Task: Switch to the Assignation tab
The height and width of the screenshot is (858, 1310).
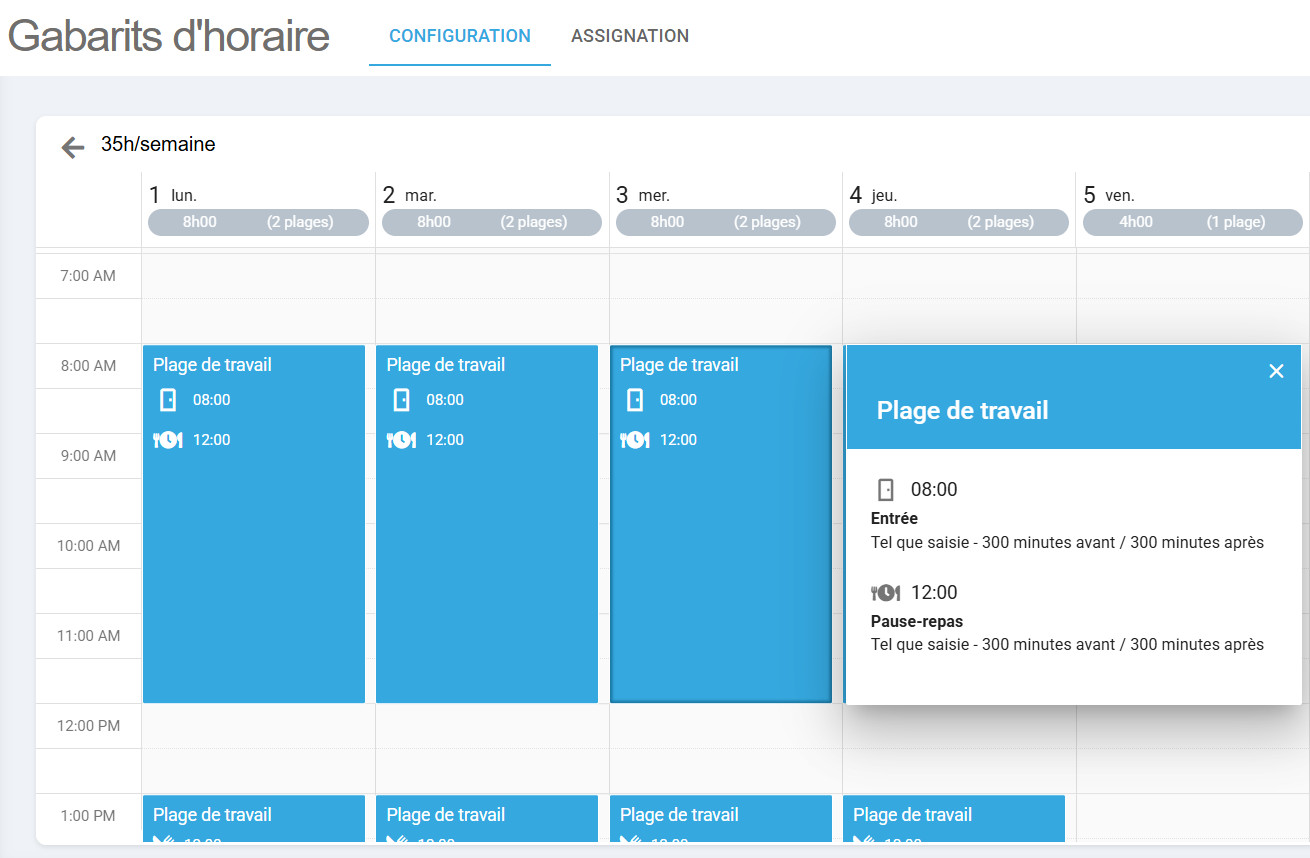Action: (629, 36)
